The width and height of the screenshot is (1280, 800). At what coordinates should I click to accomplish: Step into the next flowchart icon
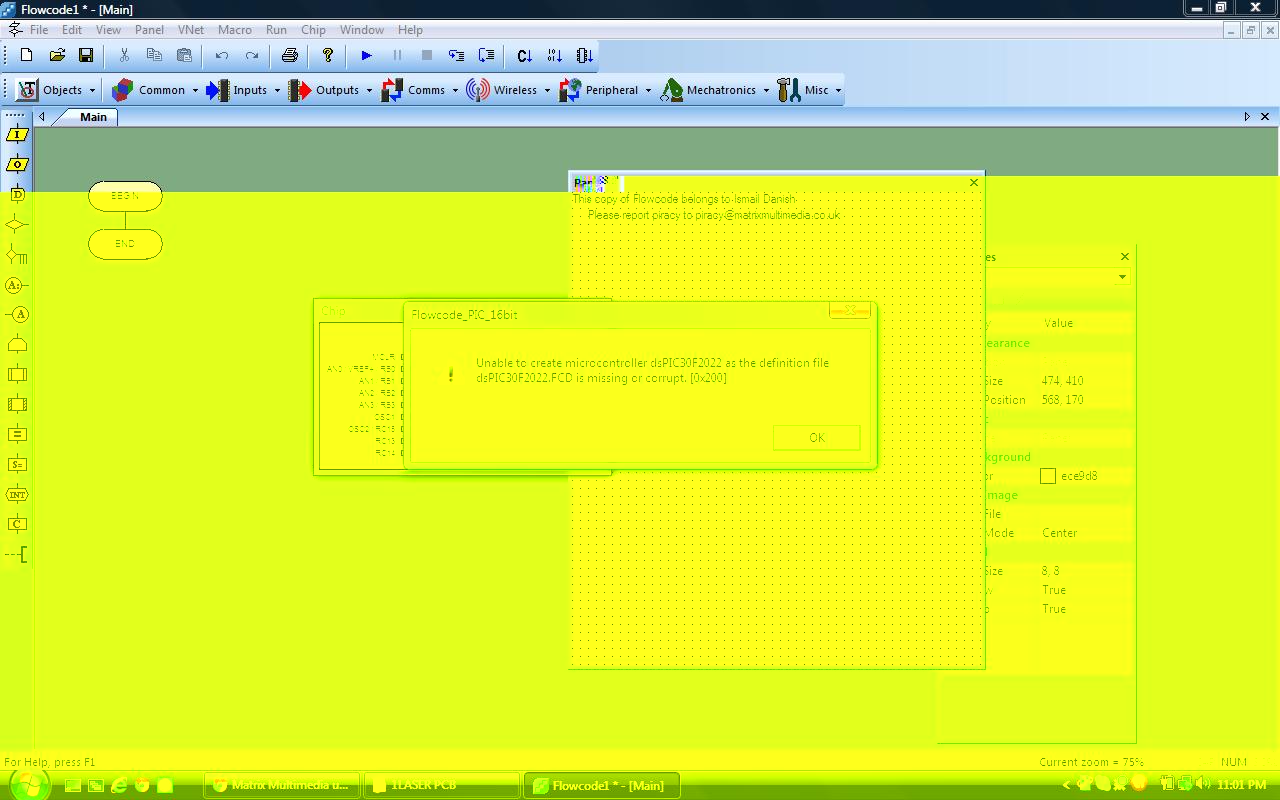tap(456, 55)
